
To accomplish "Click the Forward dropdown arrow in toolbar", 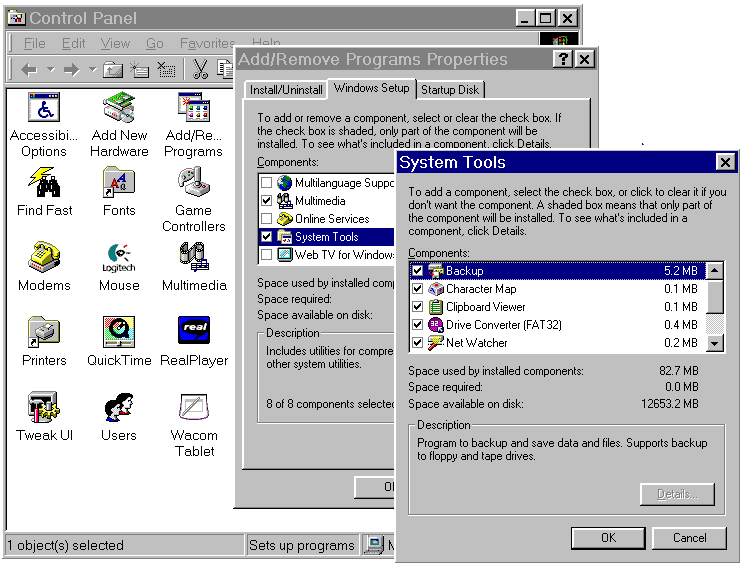I will pyautogui.click(x=92, y=70).
